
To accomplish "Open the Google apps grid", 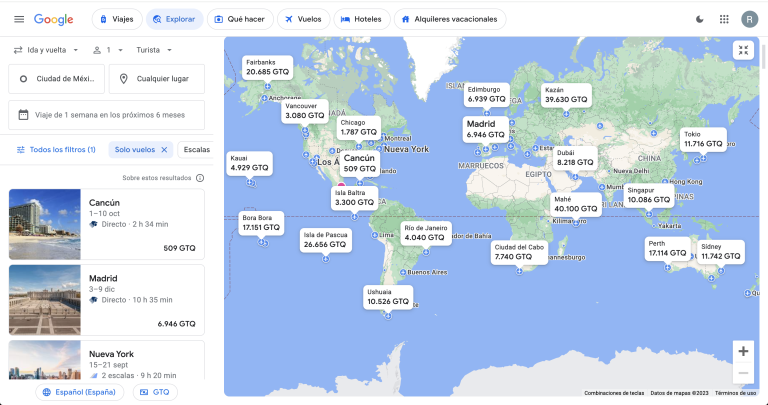I will pos(724,19).
